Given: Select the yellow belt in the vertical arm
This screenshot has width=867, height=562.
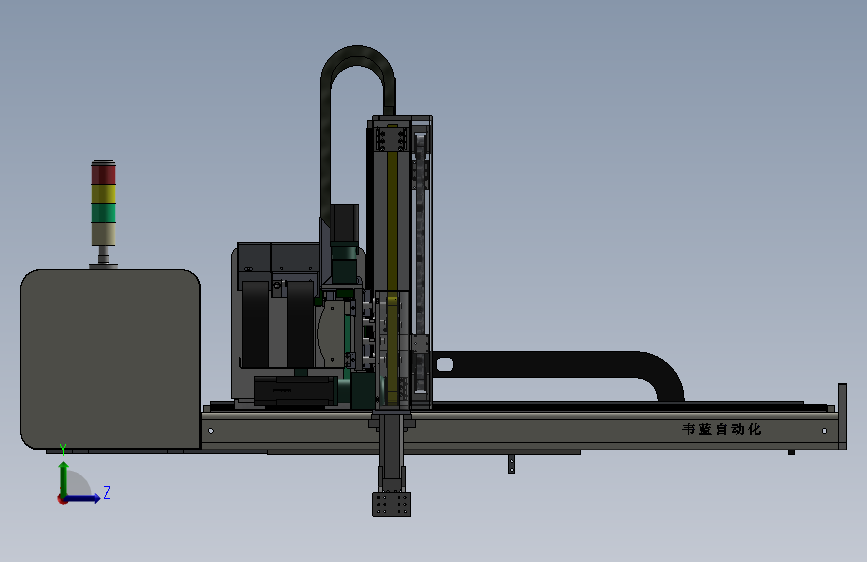Looking at the screenshot, I should pyautogui.click(x=392, y=266).
